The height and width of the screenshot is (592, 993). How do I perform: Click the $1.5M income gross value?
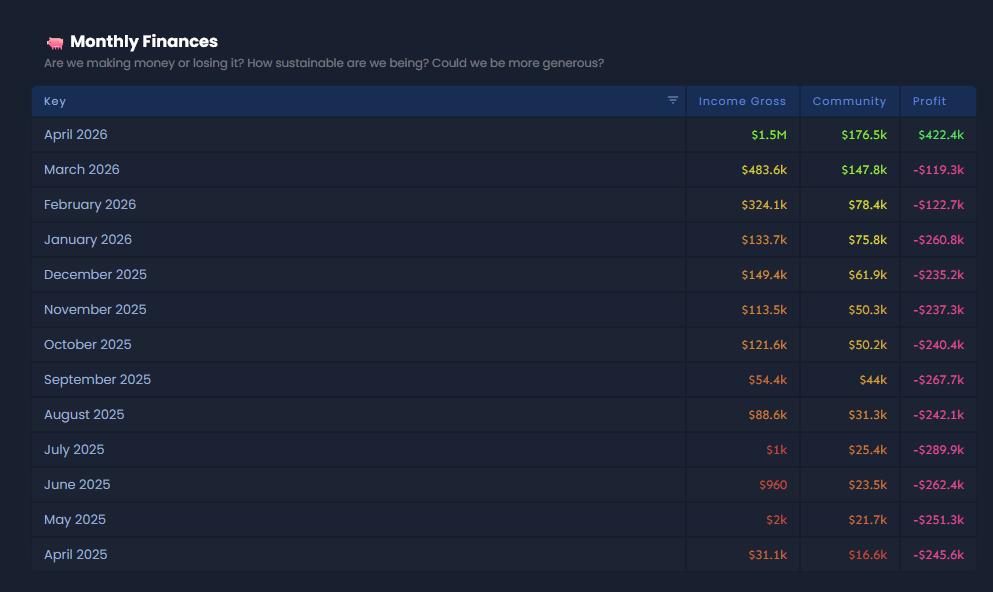click(769, 135)
